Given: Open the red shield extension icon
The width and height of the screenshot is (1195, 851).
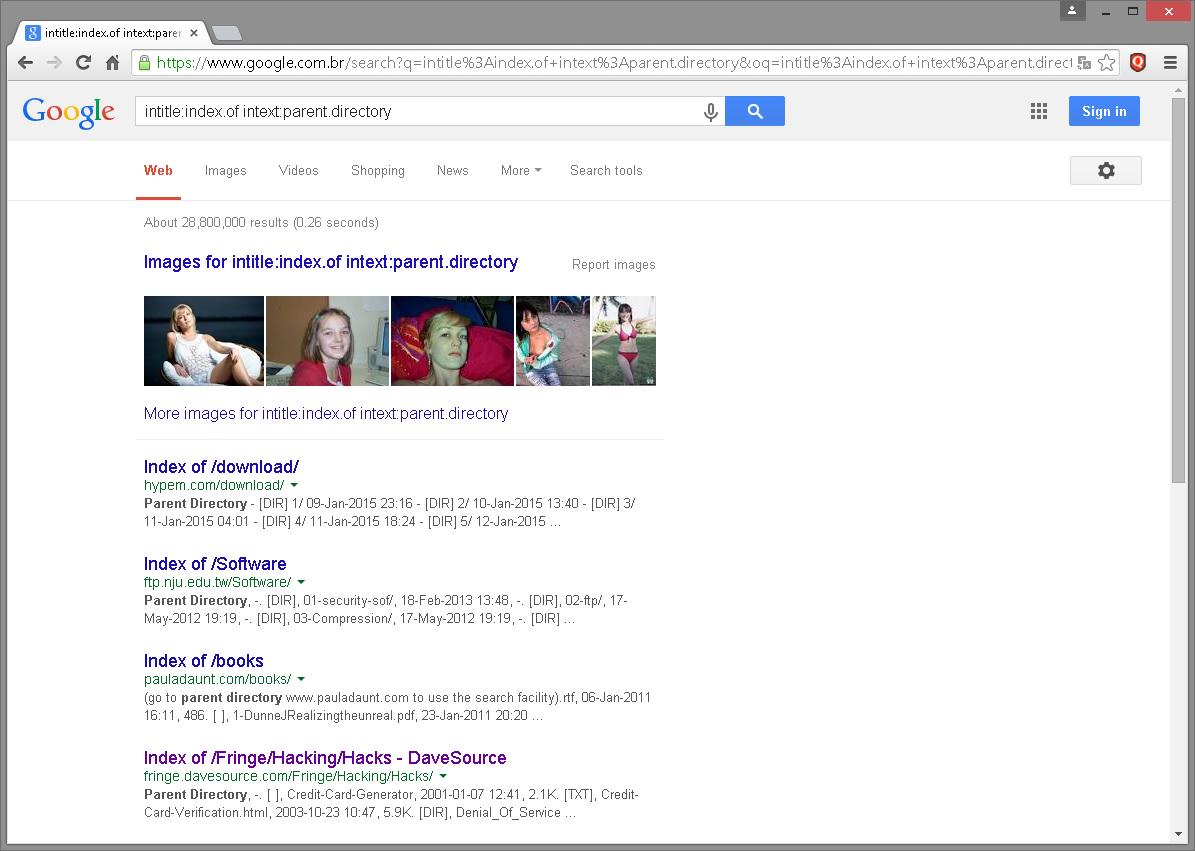Looking at the screenshot, I should pyautogui.click(x=1138, y=62).
